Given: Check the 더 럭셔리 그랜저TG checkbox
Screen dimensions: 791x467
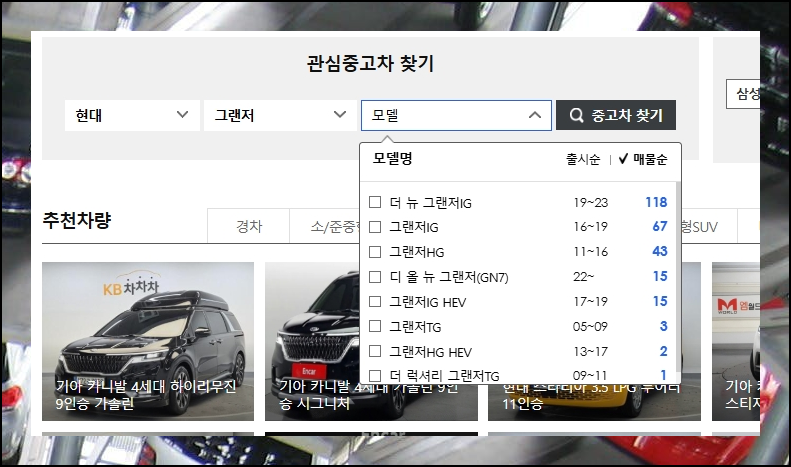Looking at the screenshot, I should coord(375,376).
